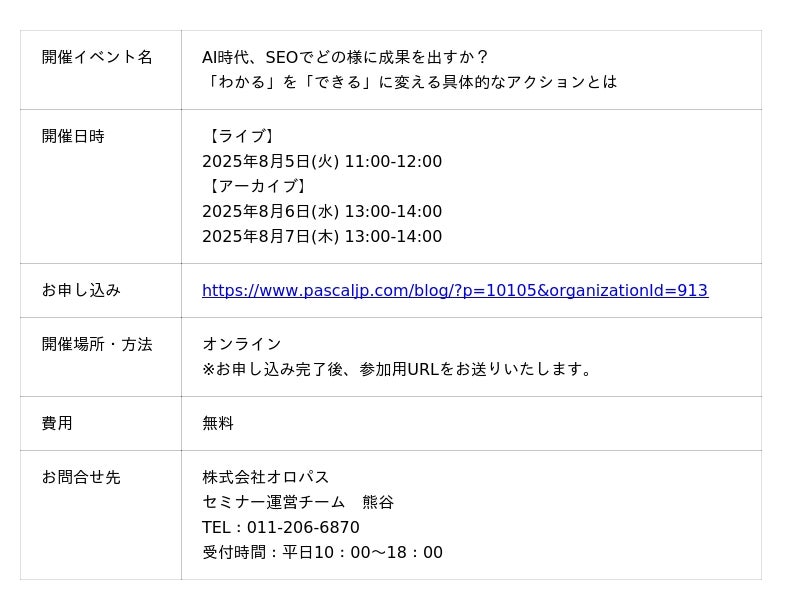
Task: Select the company name 株式会社オロパス
Action: [x=265, y=477]
